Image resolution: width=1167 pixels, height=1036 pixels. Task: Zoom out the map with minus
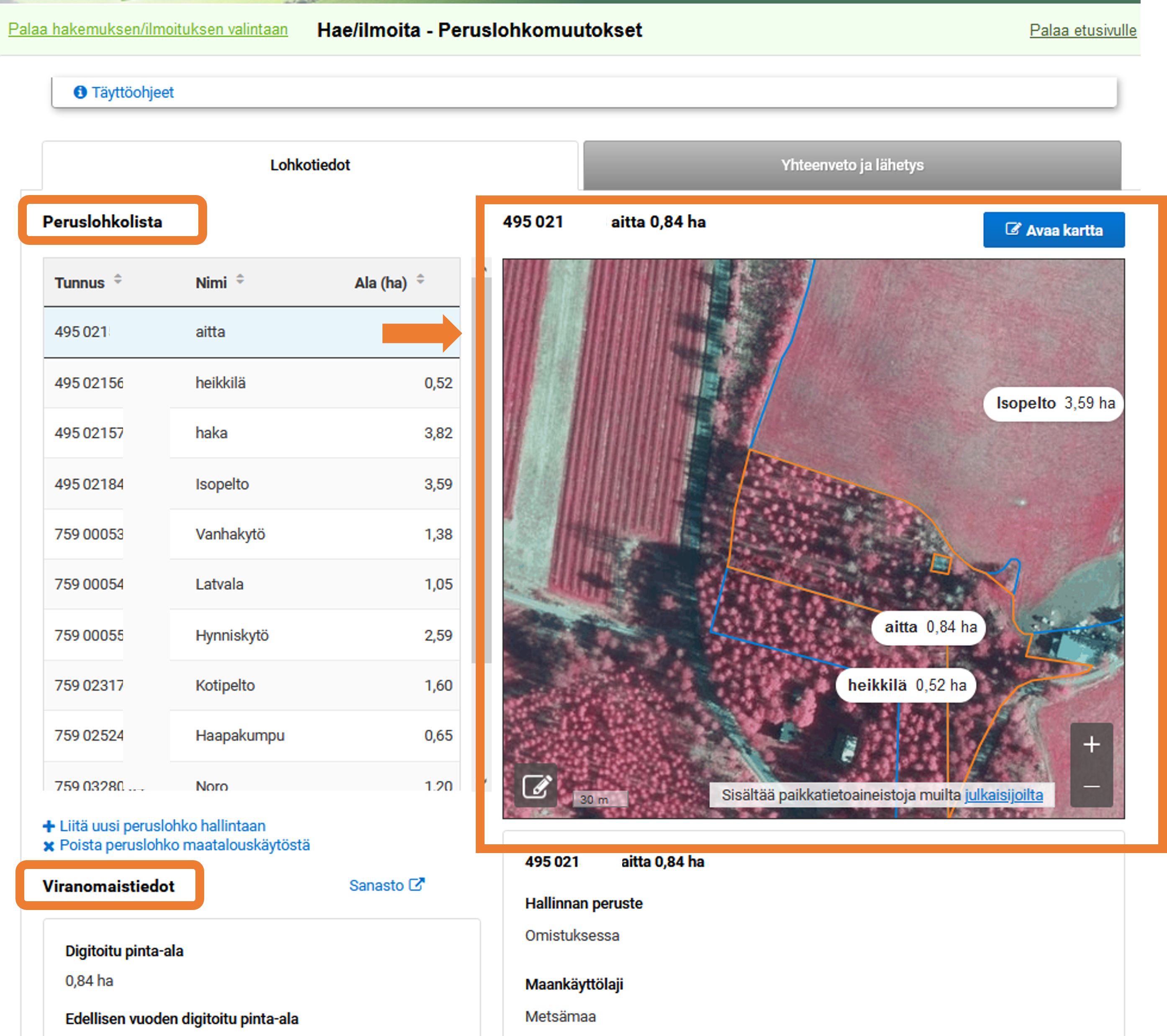coord(1091,787)
